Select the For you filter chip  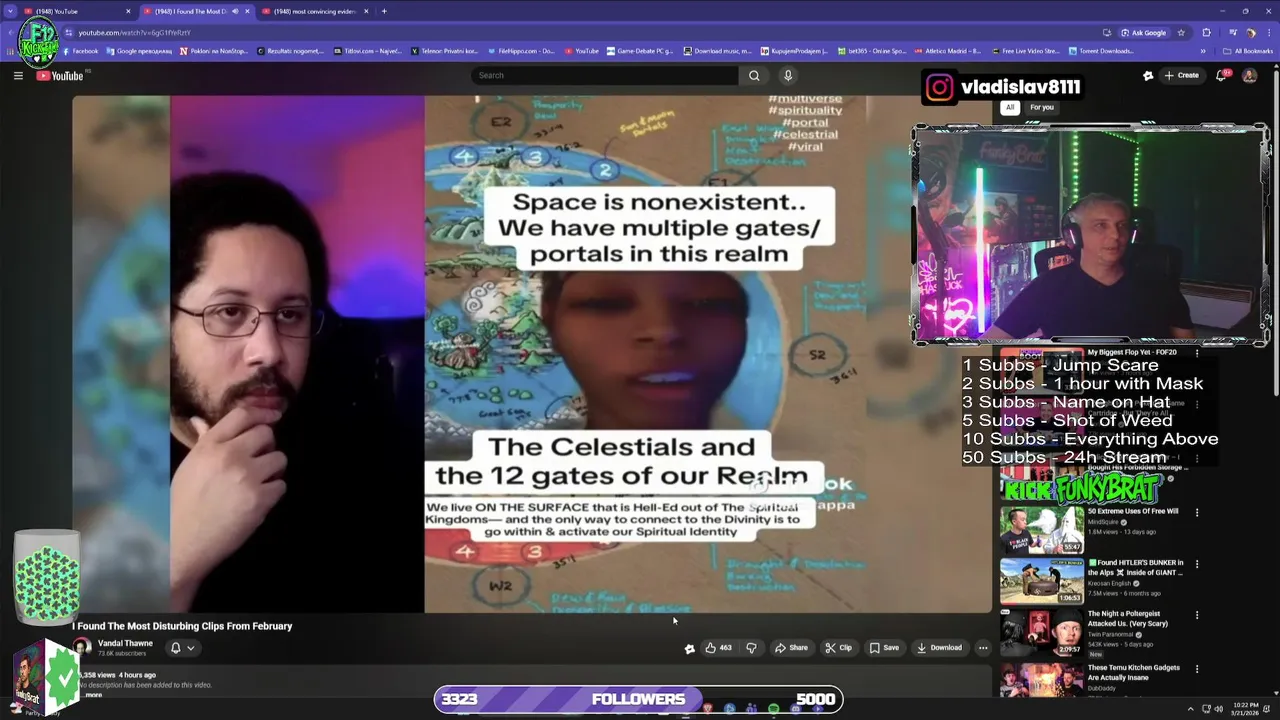(x=1042, y=108)
